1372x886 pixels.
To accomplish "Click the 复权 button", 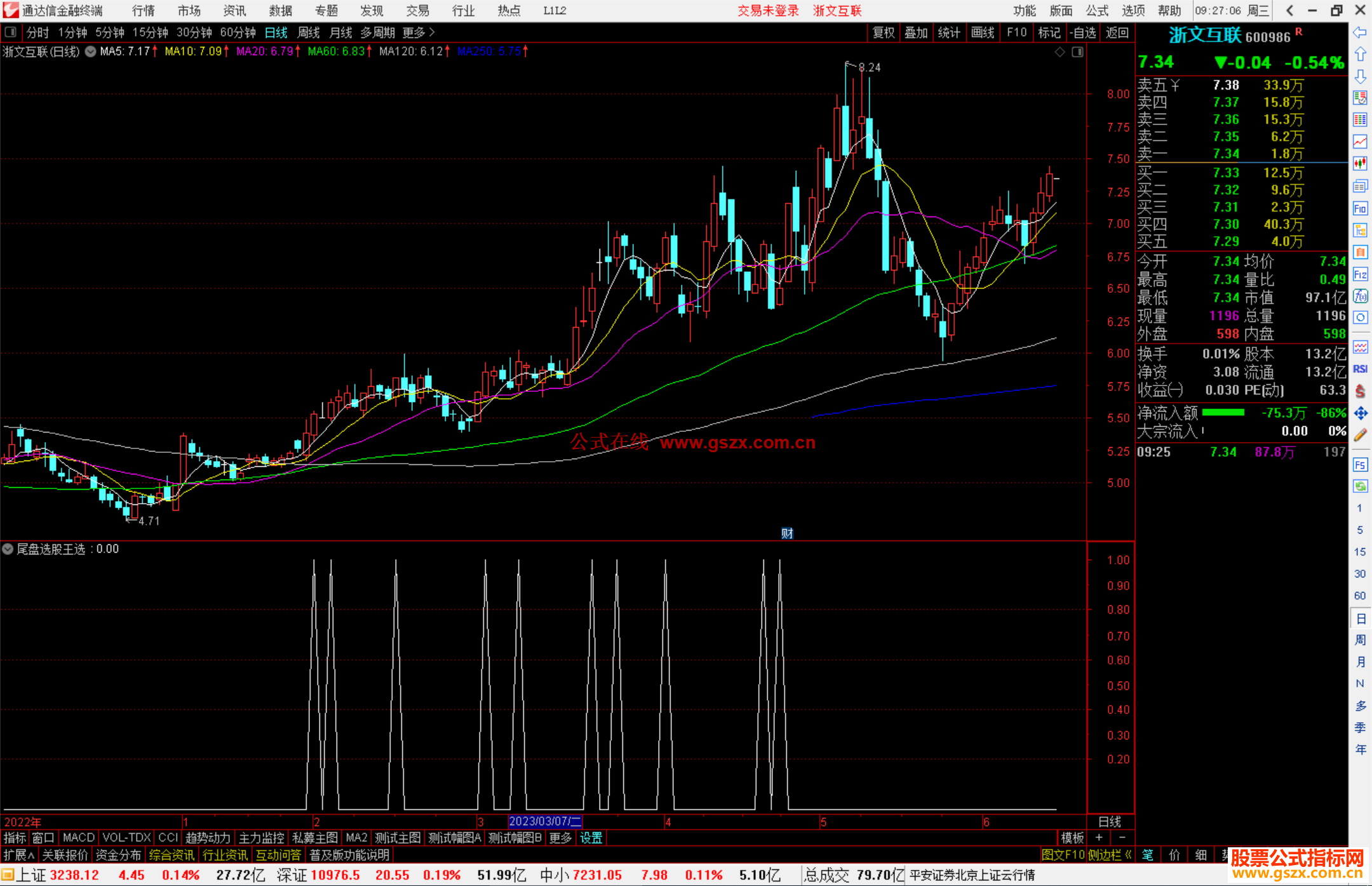I will click(x=883, y=32).
